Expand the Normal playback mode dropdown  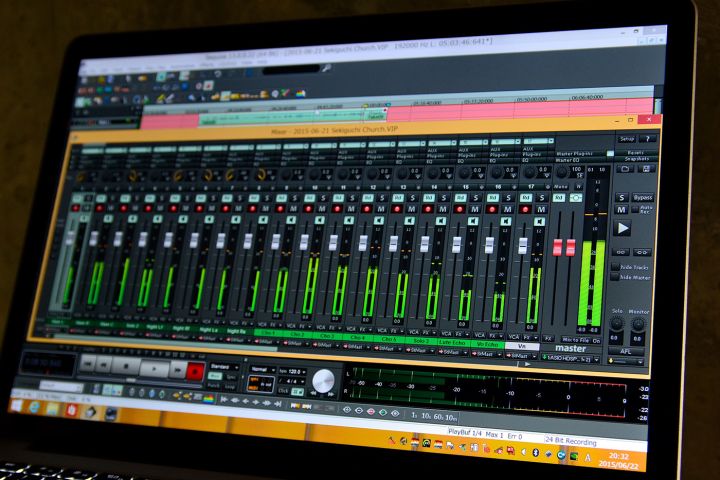pos(263,370)
